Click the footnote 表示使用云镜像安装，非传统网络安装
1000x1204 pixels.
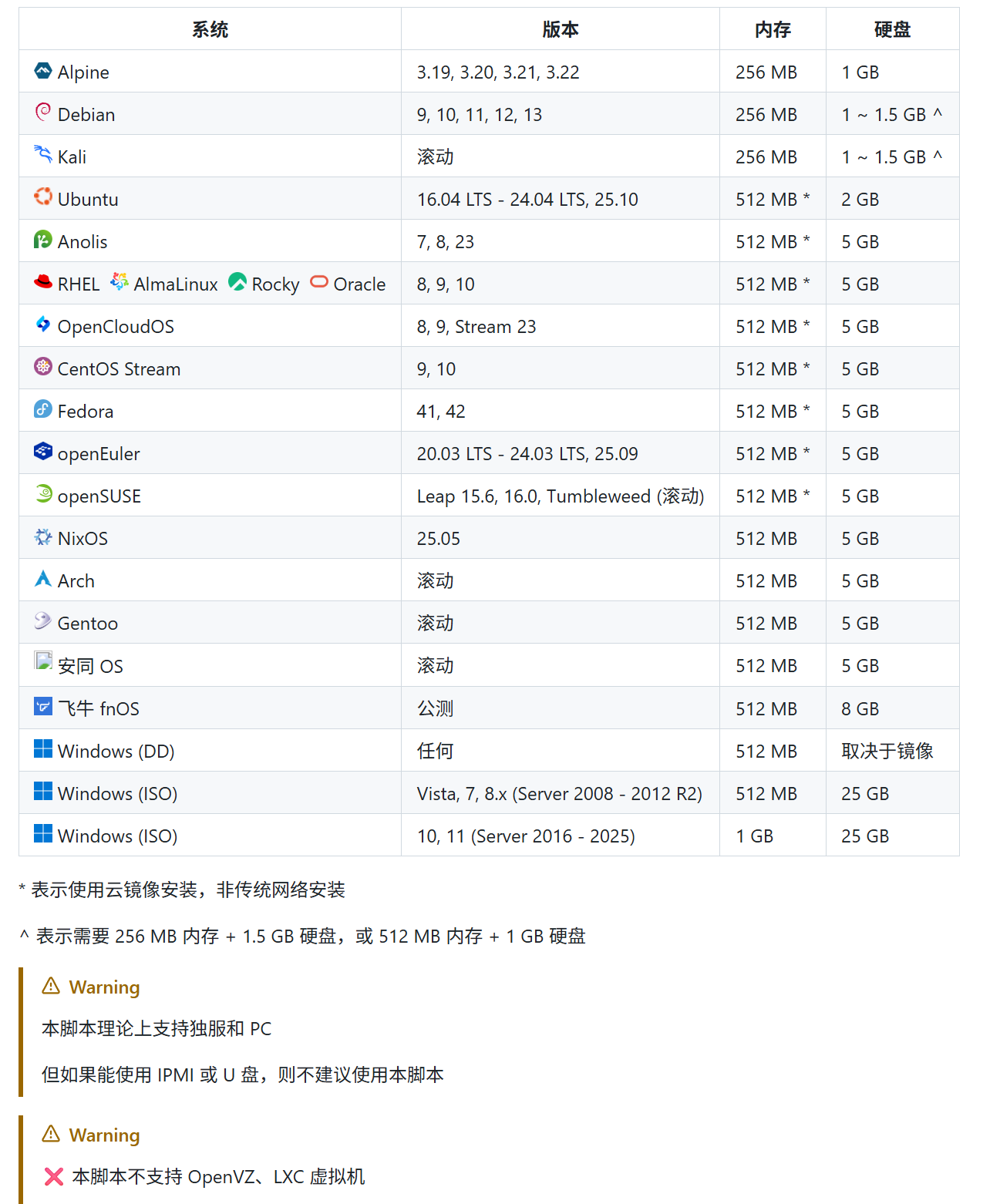click(188, 890)
